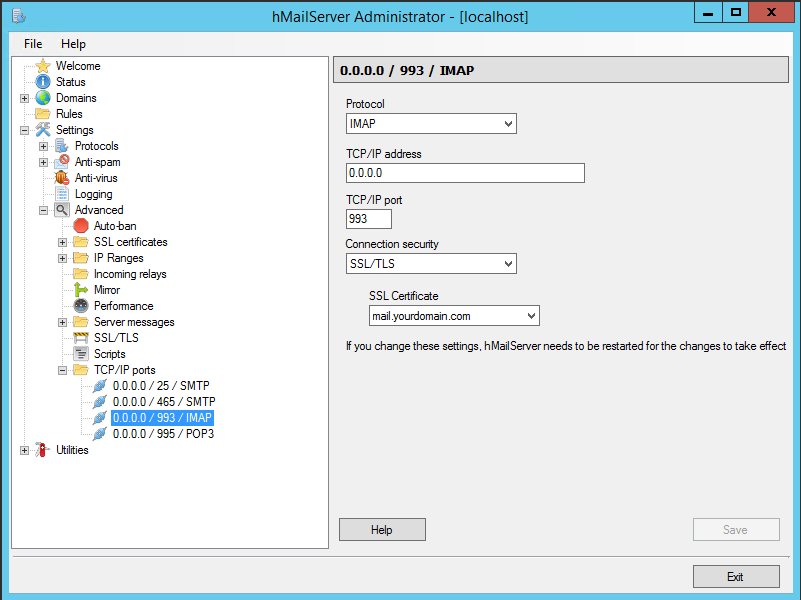Viewport: 801px width, 600px height.
Task: Select the Auto-ban tree item
Action: click(x=115, y=226)
